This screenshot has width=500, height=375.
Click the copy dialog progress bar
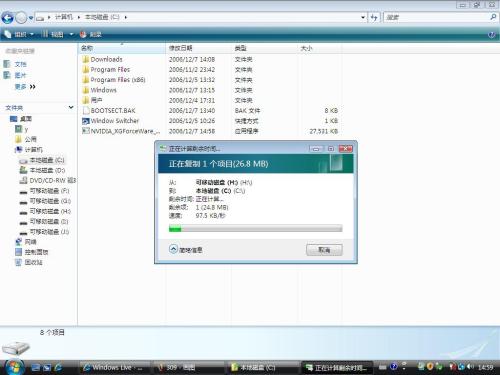click(x=255, y=228)
